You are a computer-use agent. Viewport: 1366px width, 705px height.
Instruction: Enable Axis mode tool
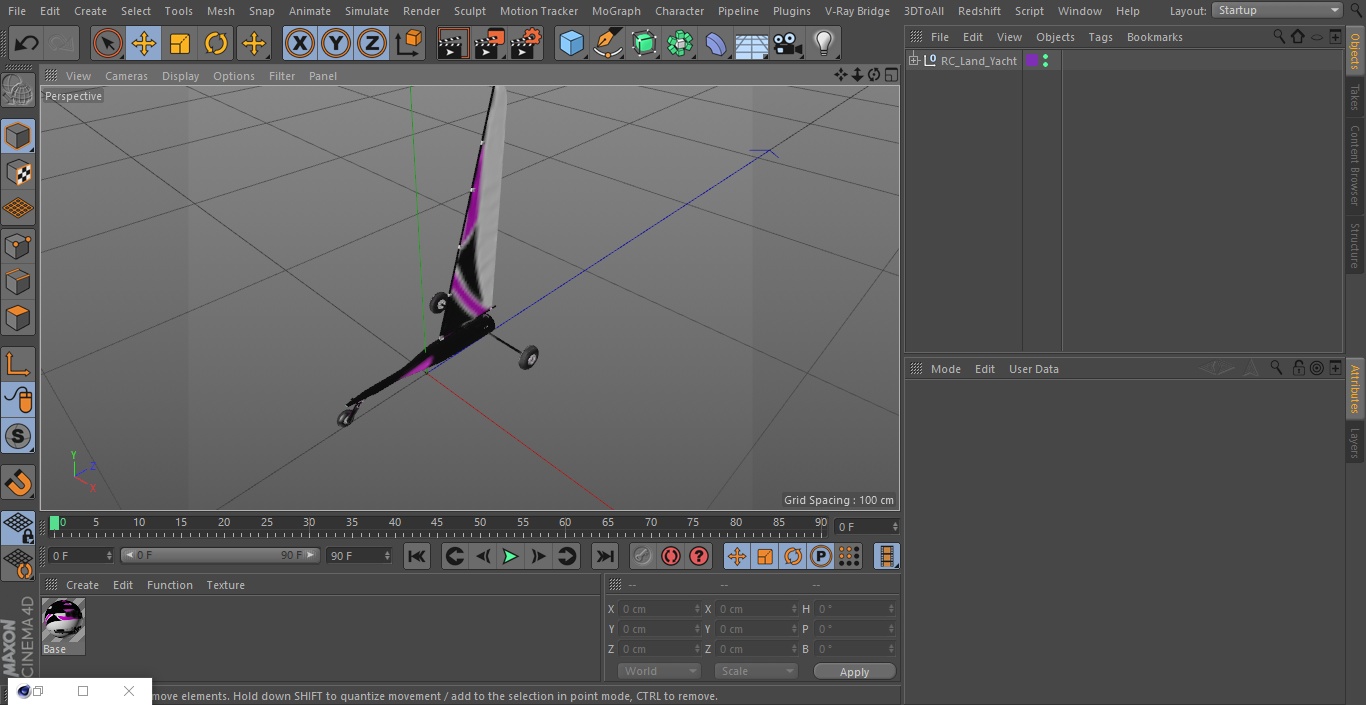click(x=18, y=364)
